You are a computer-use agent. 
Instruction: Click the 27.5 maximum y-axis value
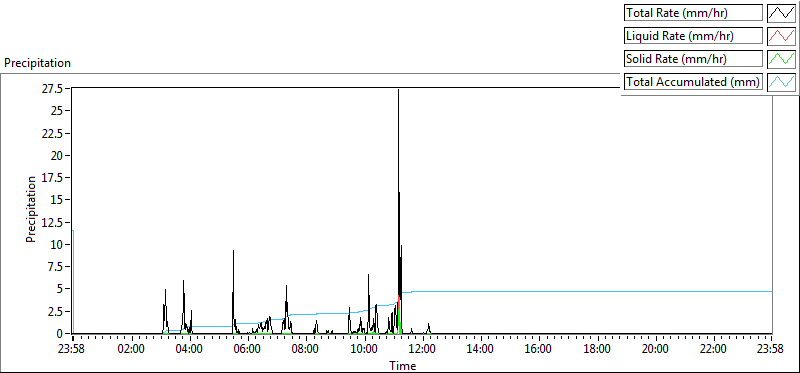coord(54,89)
